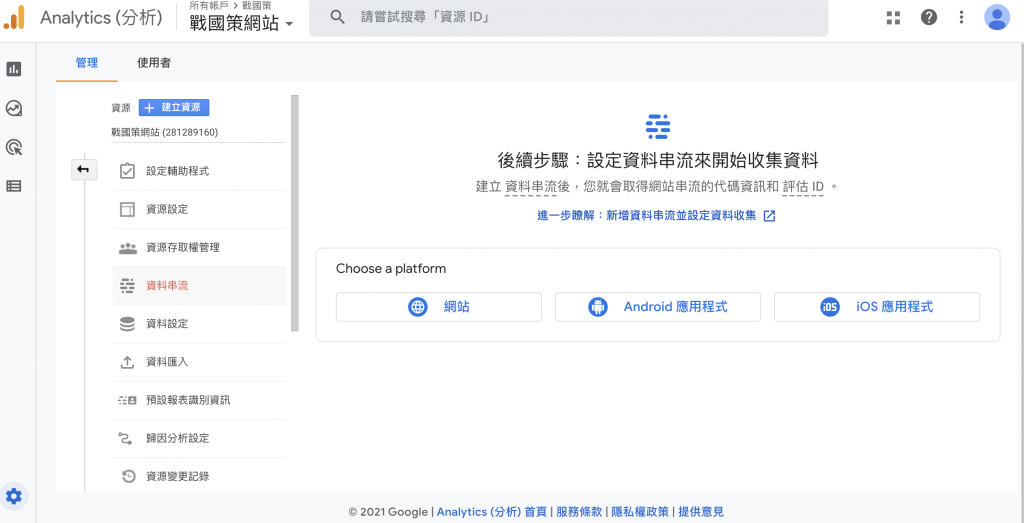
Task: Open the Advertising icon in left rail
Action: tap(14, 147)
